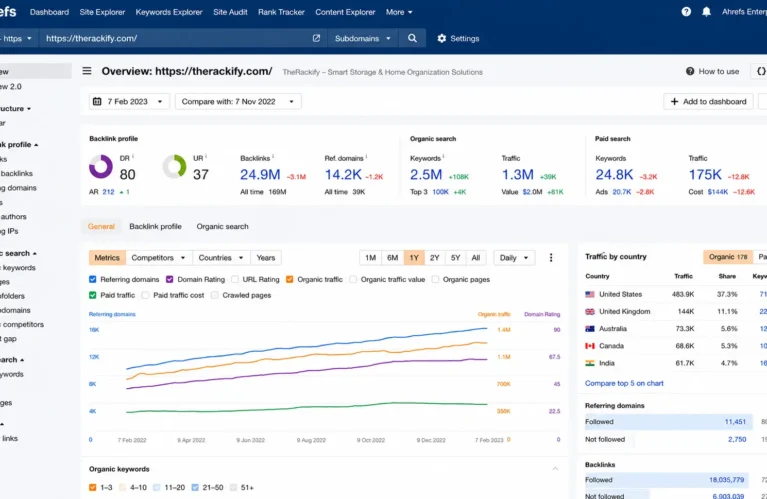The height and width of the screenshot is (499, 767).
Task: Click 14.2K referring domains value
Action: [x=343, y=175]
